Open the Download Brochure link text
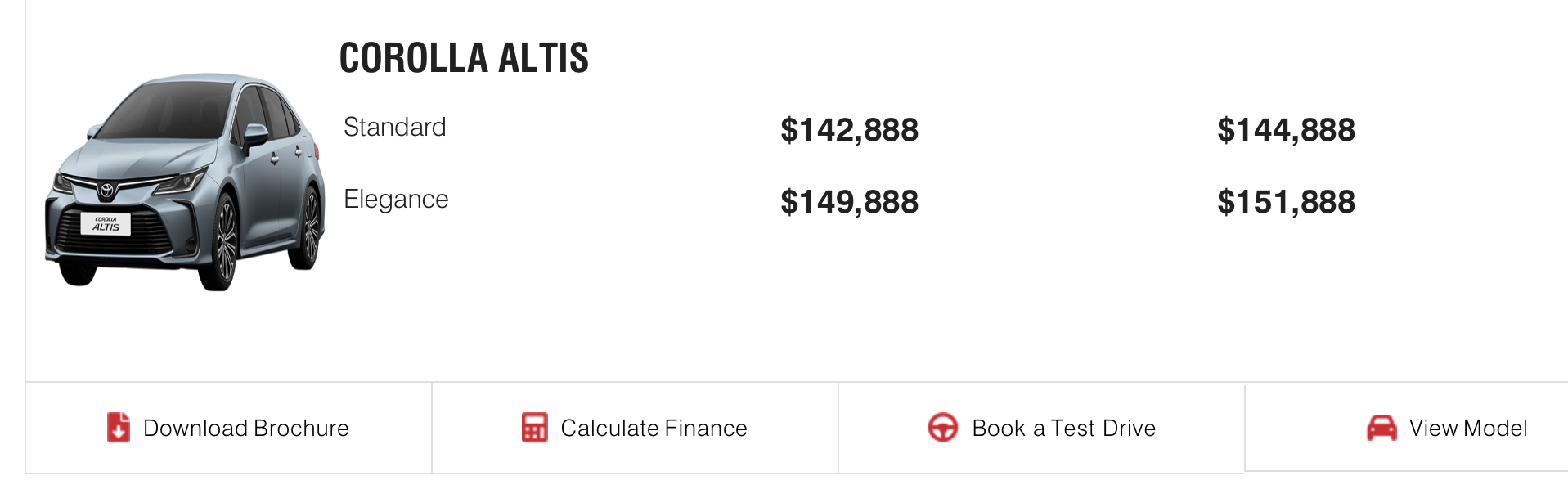This screenshot has height=485, width=1568. 245,428
